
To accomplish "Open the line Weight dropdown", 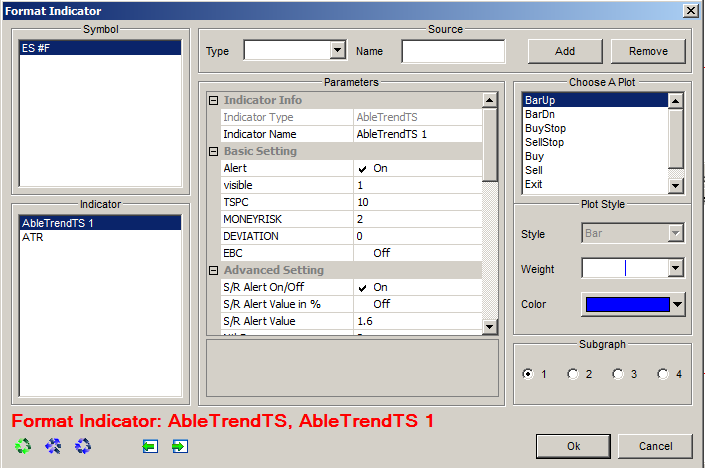I will click(x=675, y=268).
